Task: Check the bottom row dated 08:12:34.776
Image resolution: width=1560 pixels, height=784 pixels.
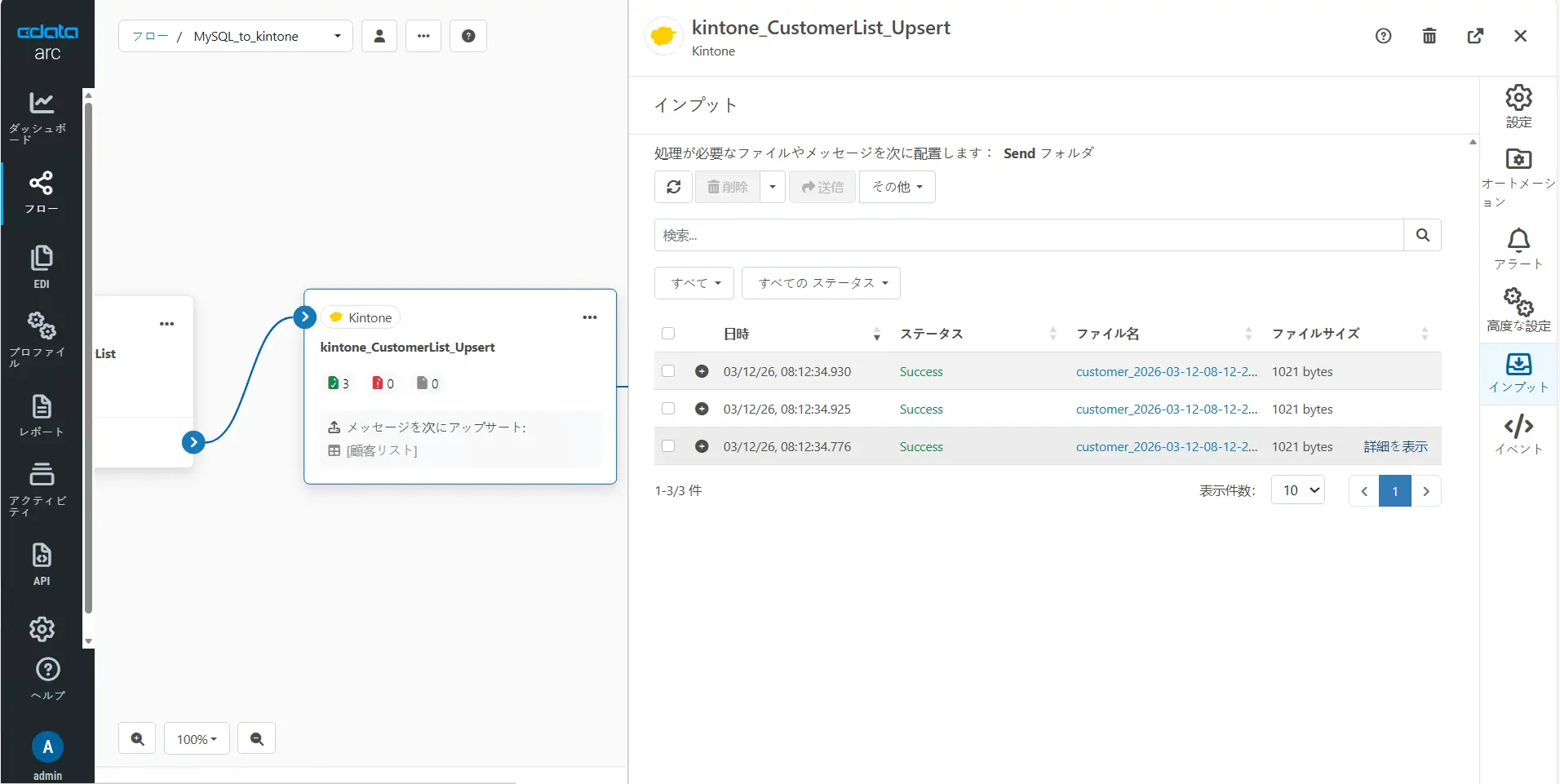Action: click(x=667, y=445)
